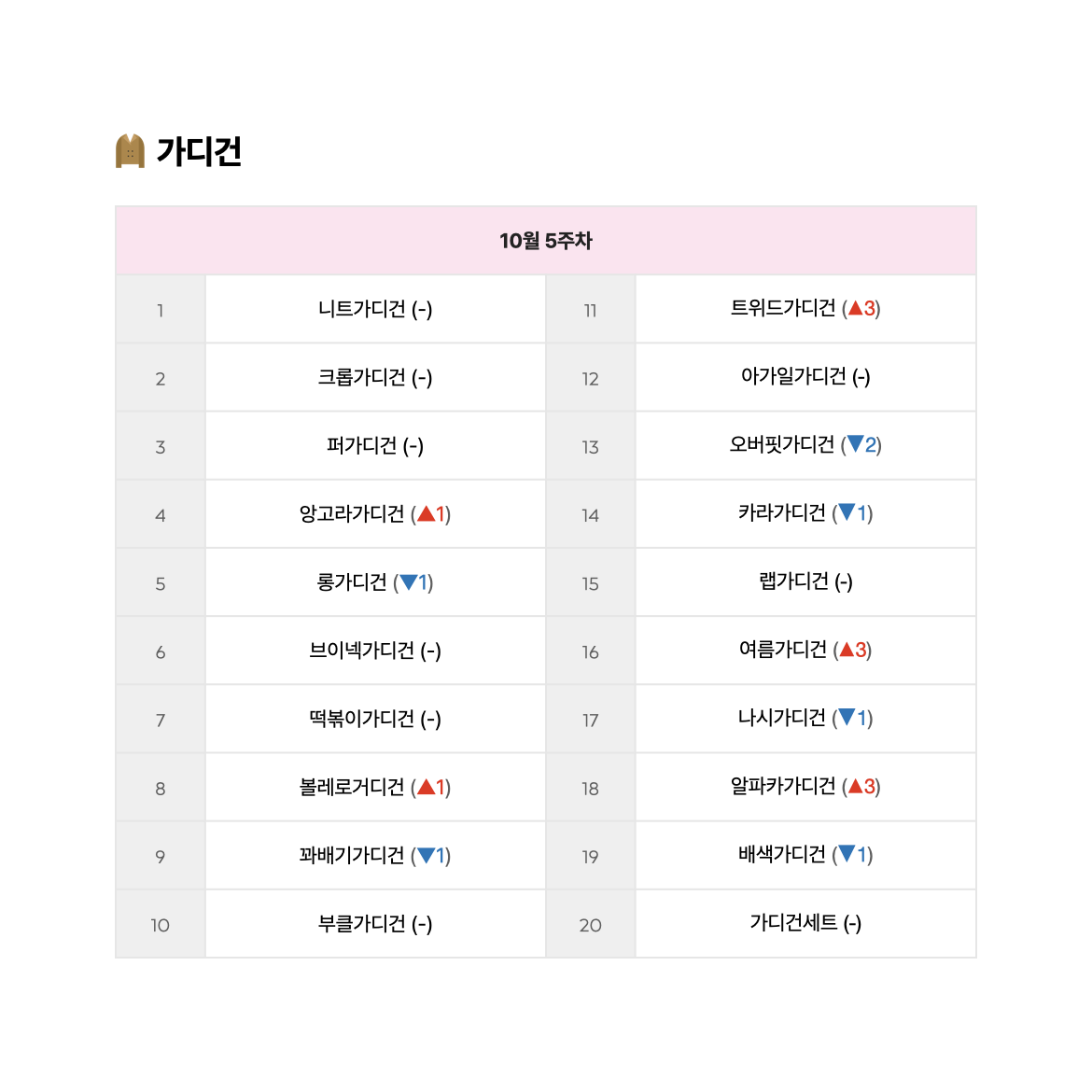Click the red up arrow next to 트위드가디건
The image size is (1092, 1092).
pyautogui.click(x=856, y=309)
